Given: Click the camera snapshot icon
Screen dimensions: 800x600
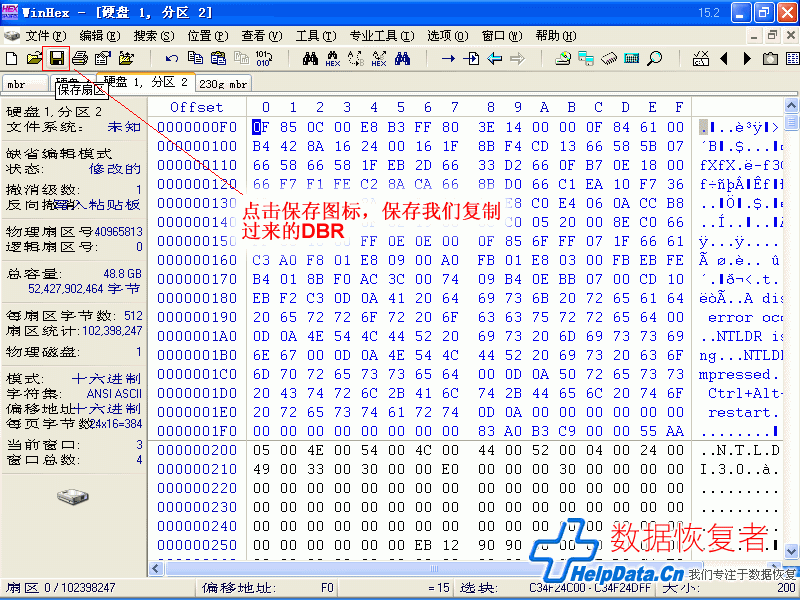Looking at the screenshot, I should (x=770, y=58).
